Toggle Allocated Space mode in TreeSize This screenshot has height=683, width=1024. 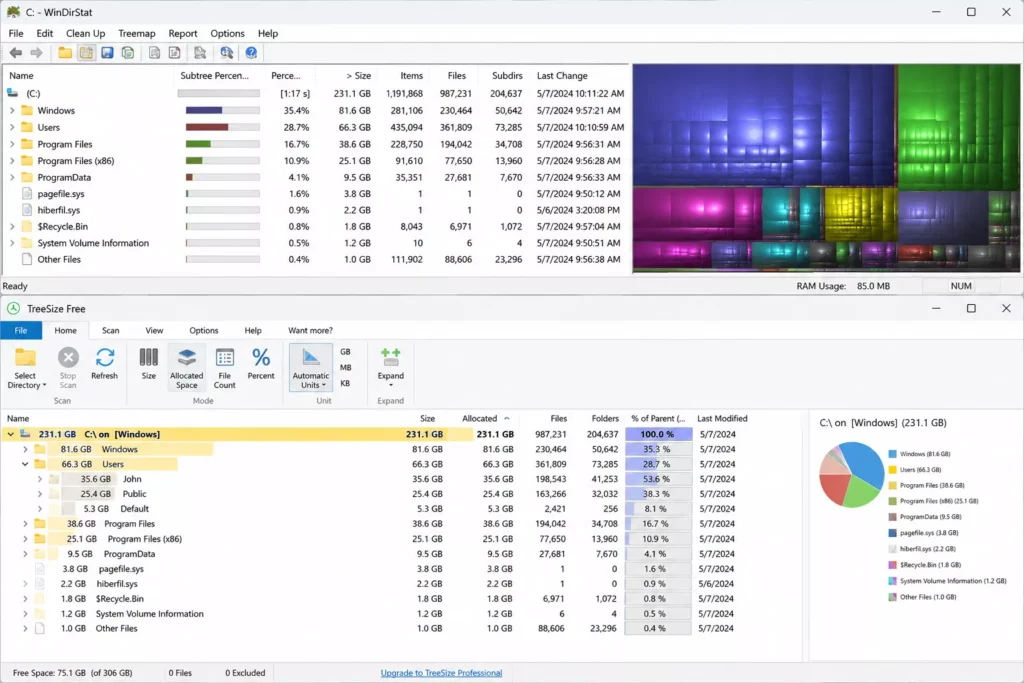tap(187, 368)
